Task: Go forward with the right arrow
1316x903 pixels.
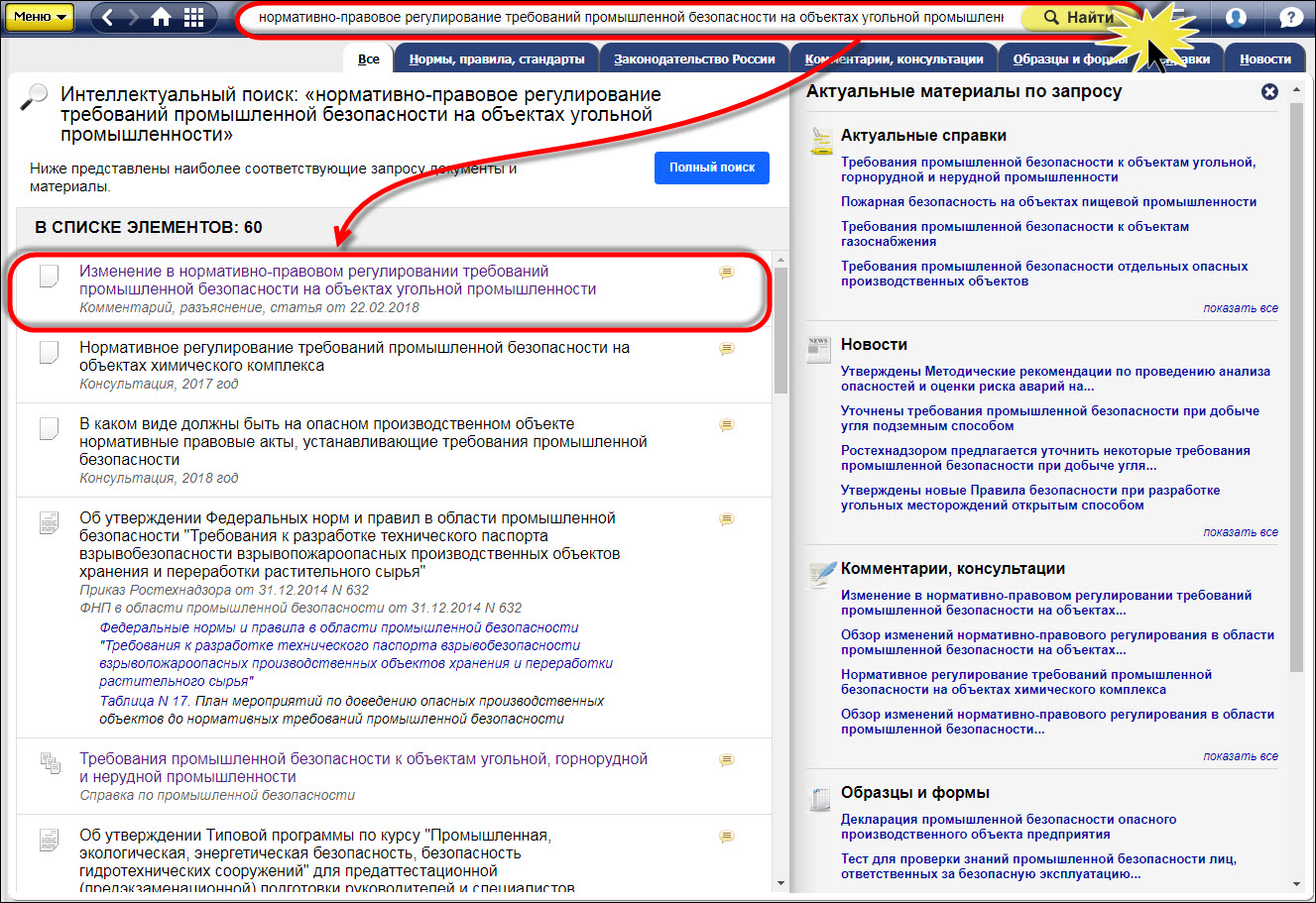Action: click(133, 17)
